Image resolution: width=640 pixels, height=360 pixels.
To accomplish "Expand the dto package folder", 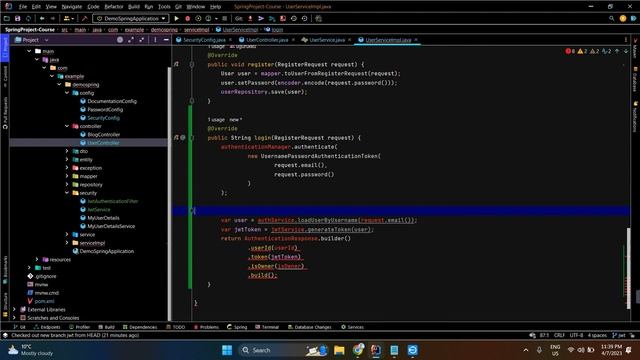I will (67, 151).
